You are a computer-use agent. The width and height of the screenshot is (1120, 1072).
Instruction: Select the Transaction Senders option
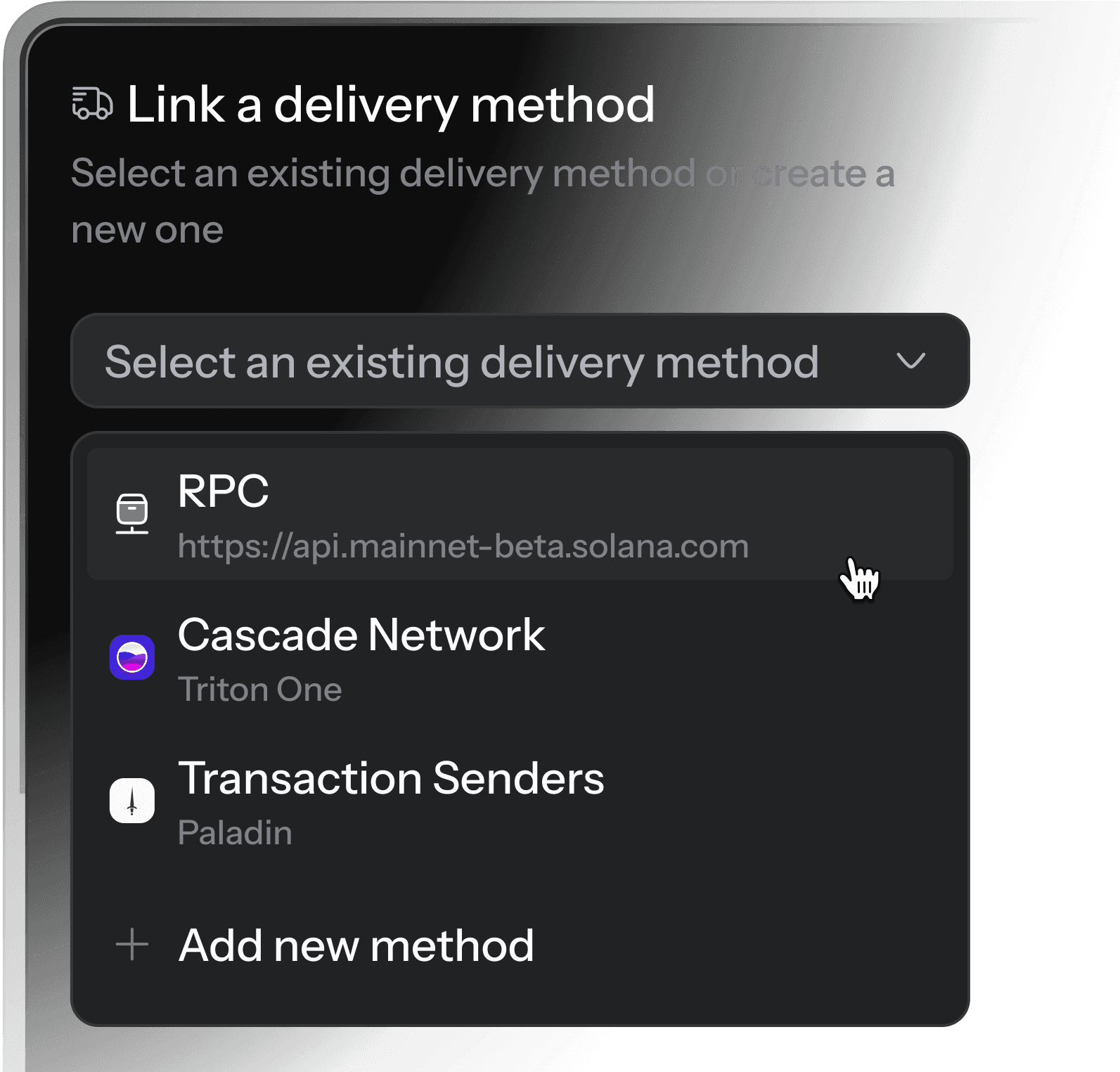click(x=520, y=801)
